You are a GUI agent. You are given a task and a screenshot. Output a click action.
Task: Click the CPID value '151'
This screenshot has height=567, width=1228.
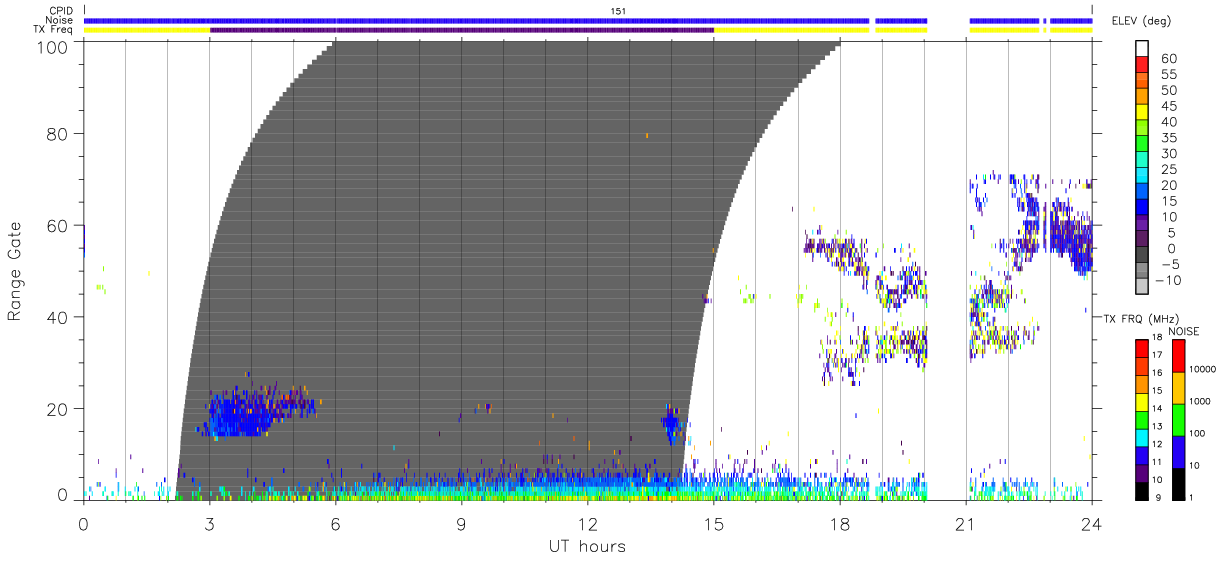pos(618,11)
